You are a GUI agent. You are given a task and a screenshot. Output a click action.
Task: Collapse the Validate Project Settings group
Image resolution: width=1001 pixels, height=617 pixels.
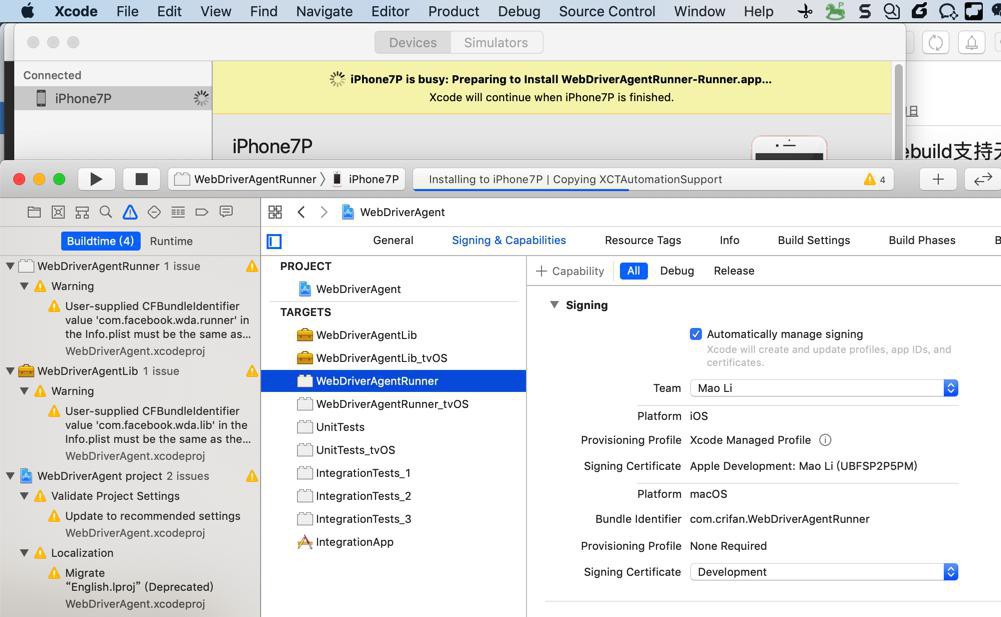(24, 496)
